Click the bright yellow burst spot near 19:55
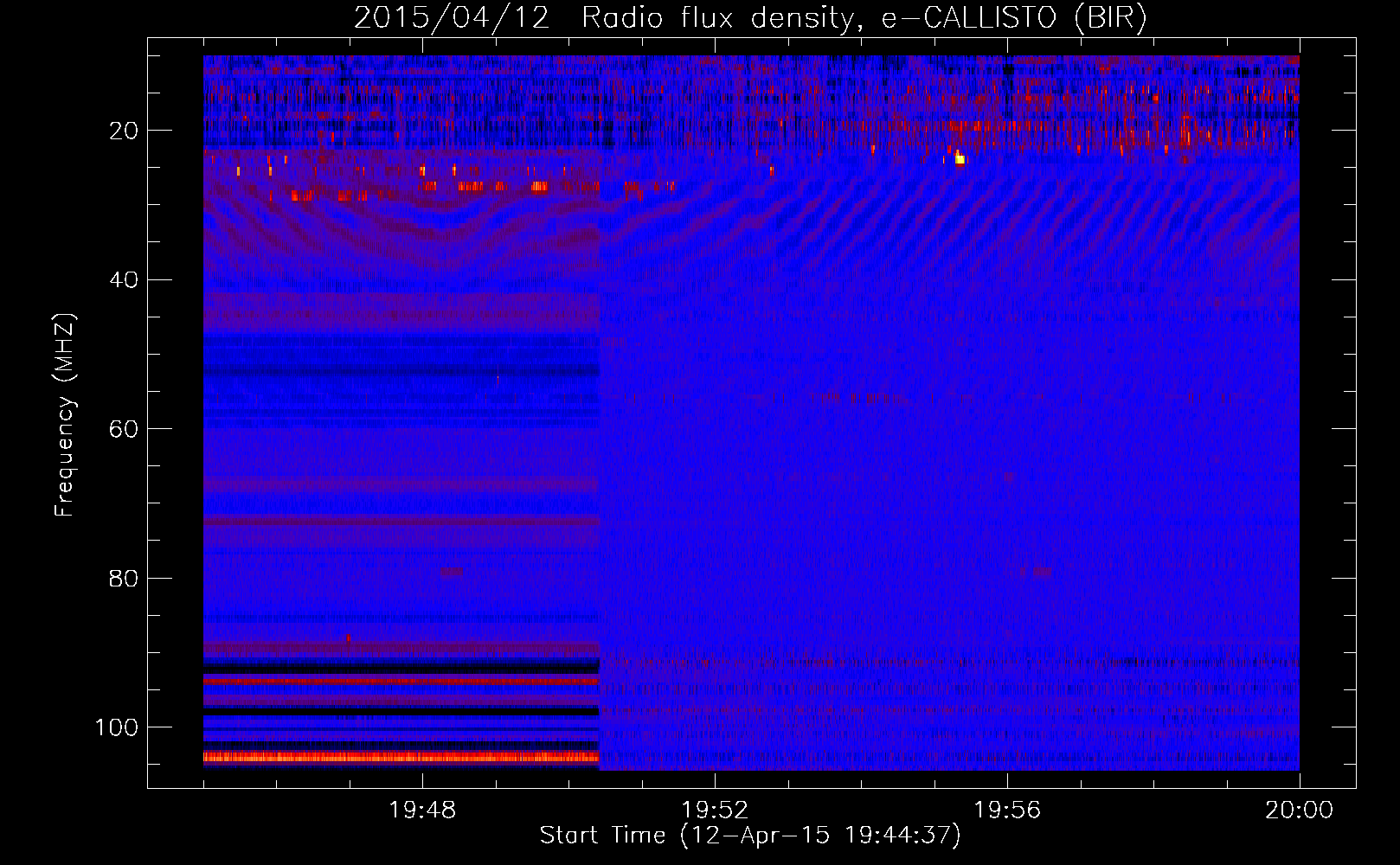 (x=960, y=159)
